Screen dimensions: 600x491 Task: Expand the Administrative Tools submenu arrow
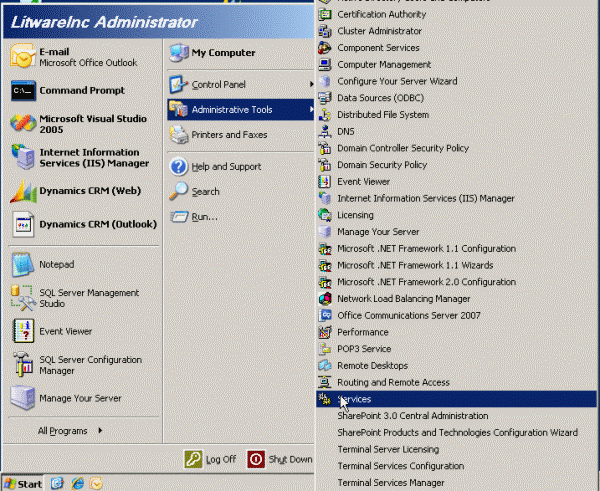(311, 109)
